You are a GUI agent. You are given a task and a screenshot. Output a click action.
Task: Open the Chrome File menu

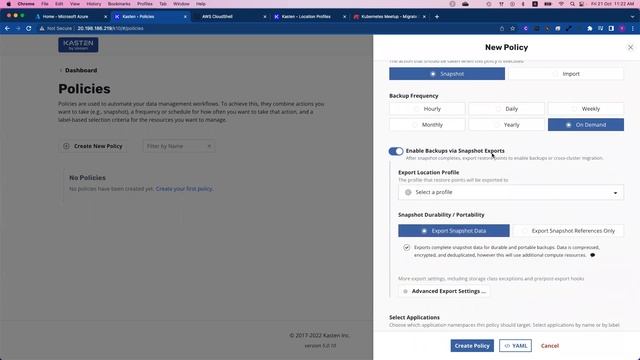(x=45, y=4)
